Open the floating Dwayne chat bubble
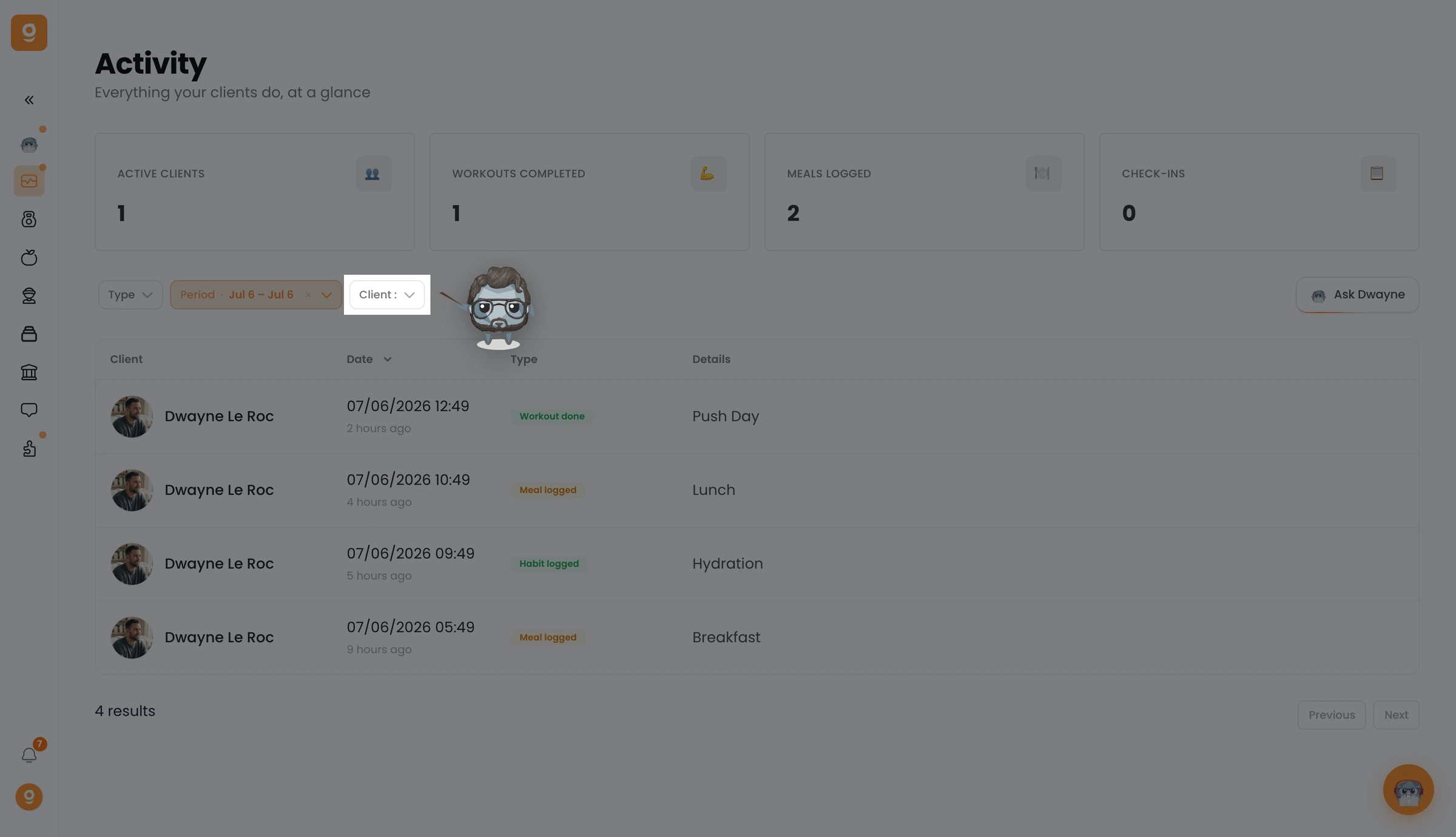Image resolution: width=1456 pixels, height=837 pixels. tap(1408, 789)
